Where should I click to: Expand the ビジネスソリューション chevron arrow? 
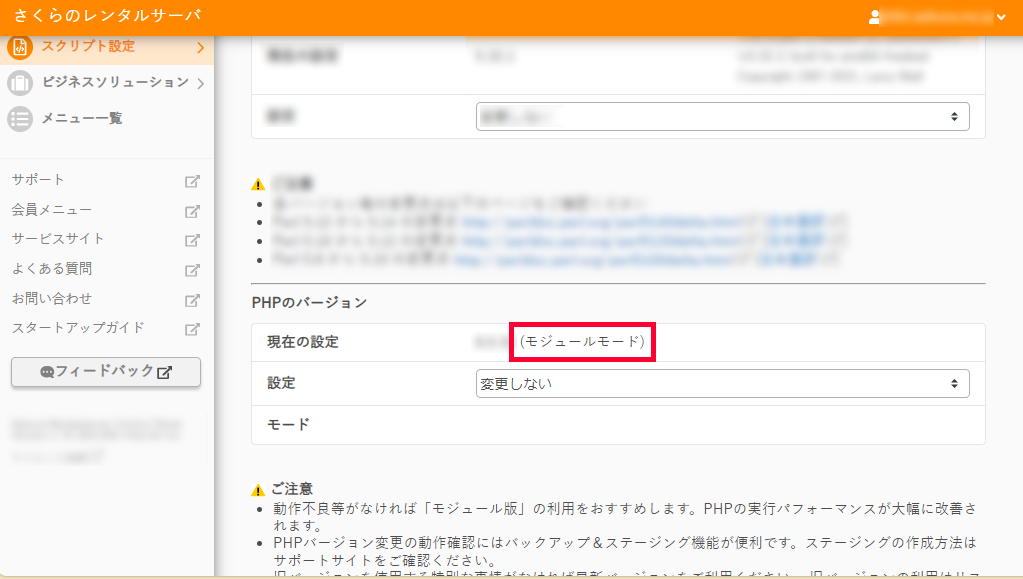[x=200, y=83]
